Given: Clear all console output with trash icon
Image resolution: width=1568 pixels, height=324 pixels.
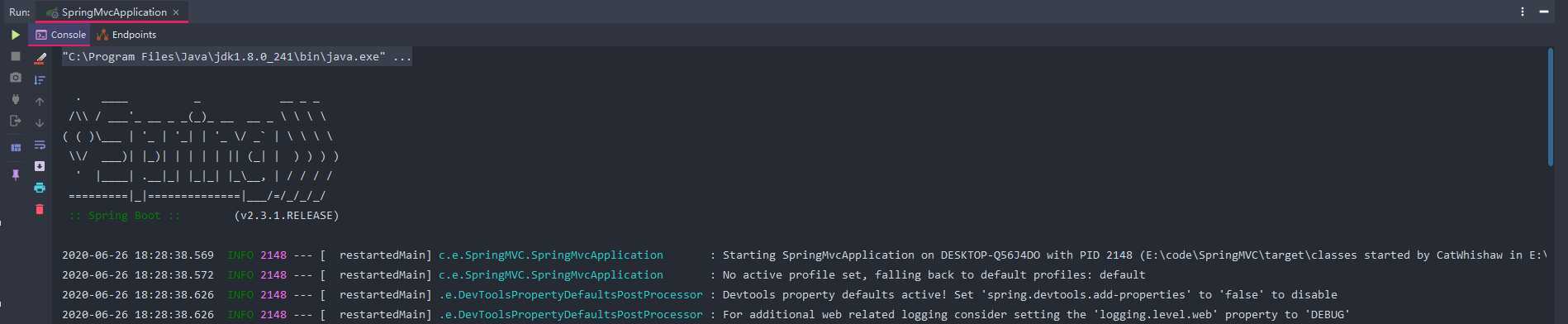Looking at the screenshot, I should [40, 209].
